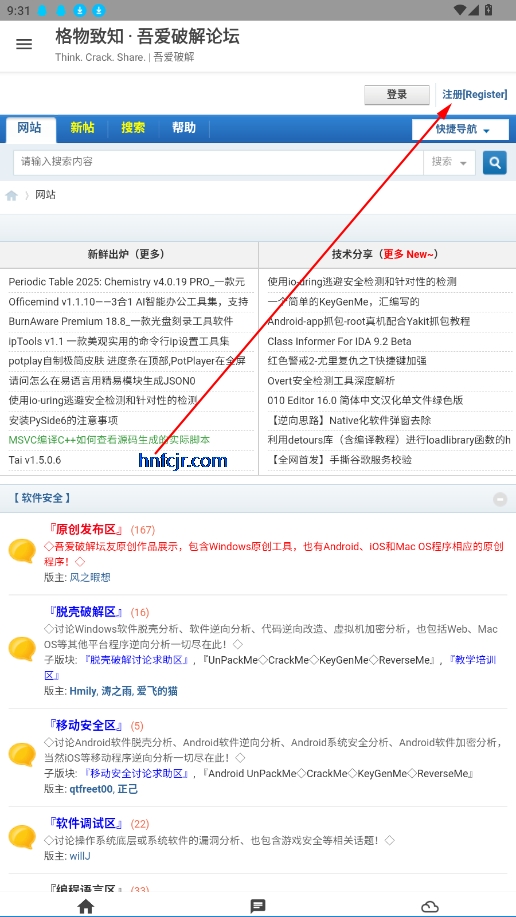This screenshot has width=516, height=917.
Task: Expand the 快捷导航 dropdown
Action: 460,129
